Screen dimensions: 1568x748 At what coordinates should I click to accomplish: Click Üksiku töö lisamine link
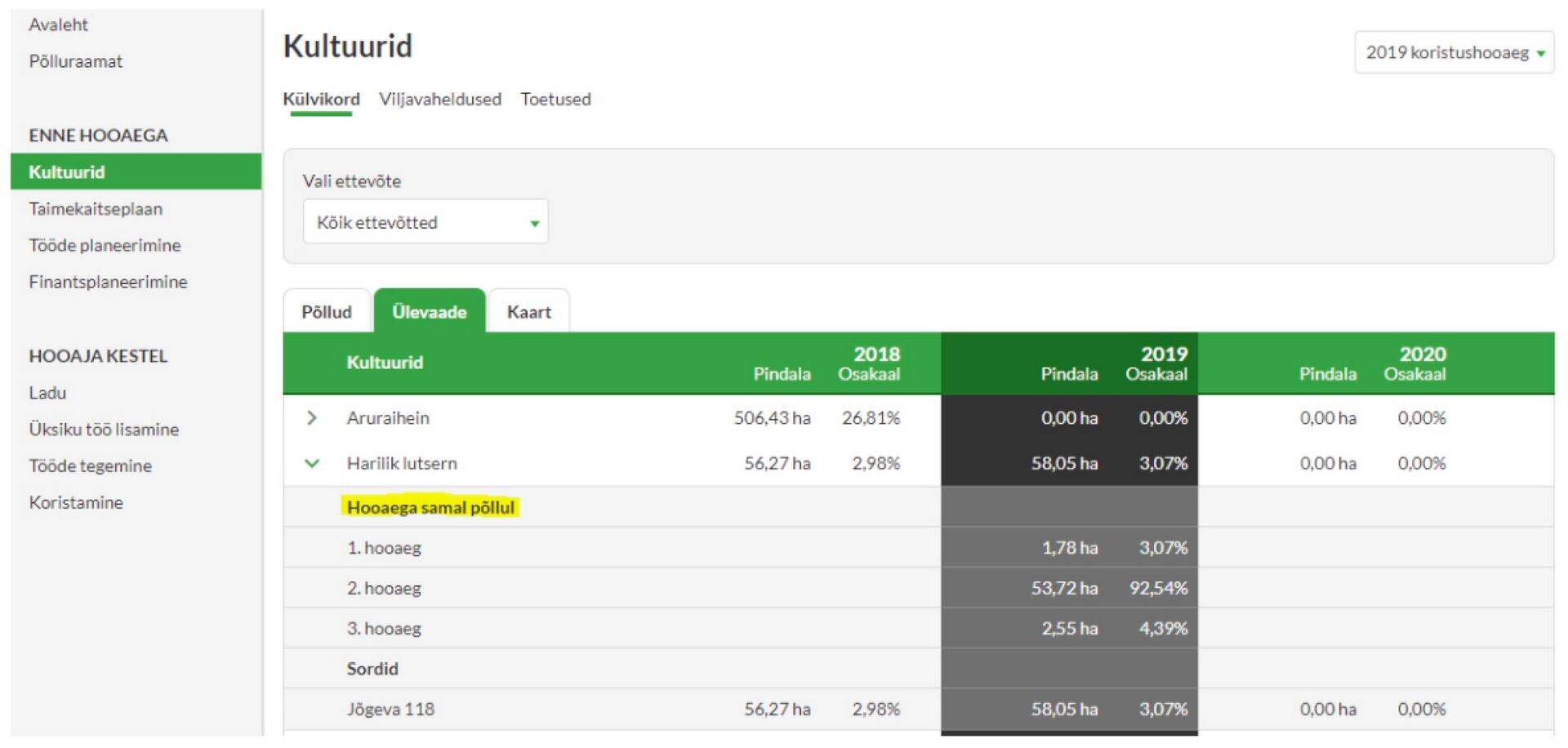(104, 430)
